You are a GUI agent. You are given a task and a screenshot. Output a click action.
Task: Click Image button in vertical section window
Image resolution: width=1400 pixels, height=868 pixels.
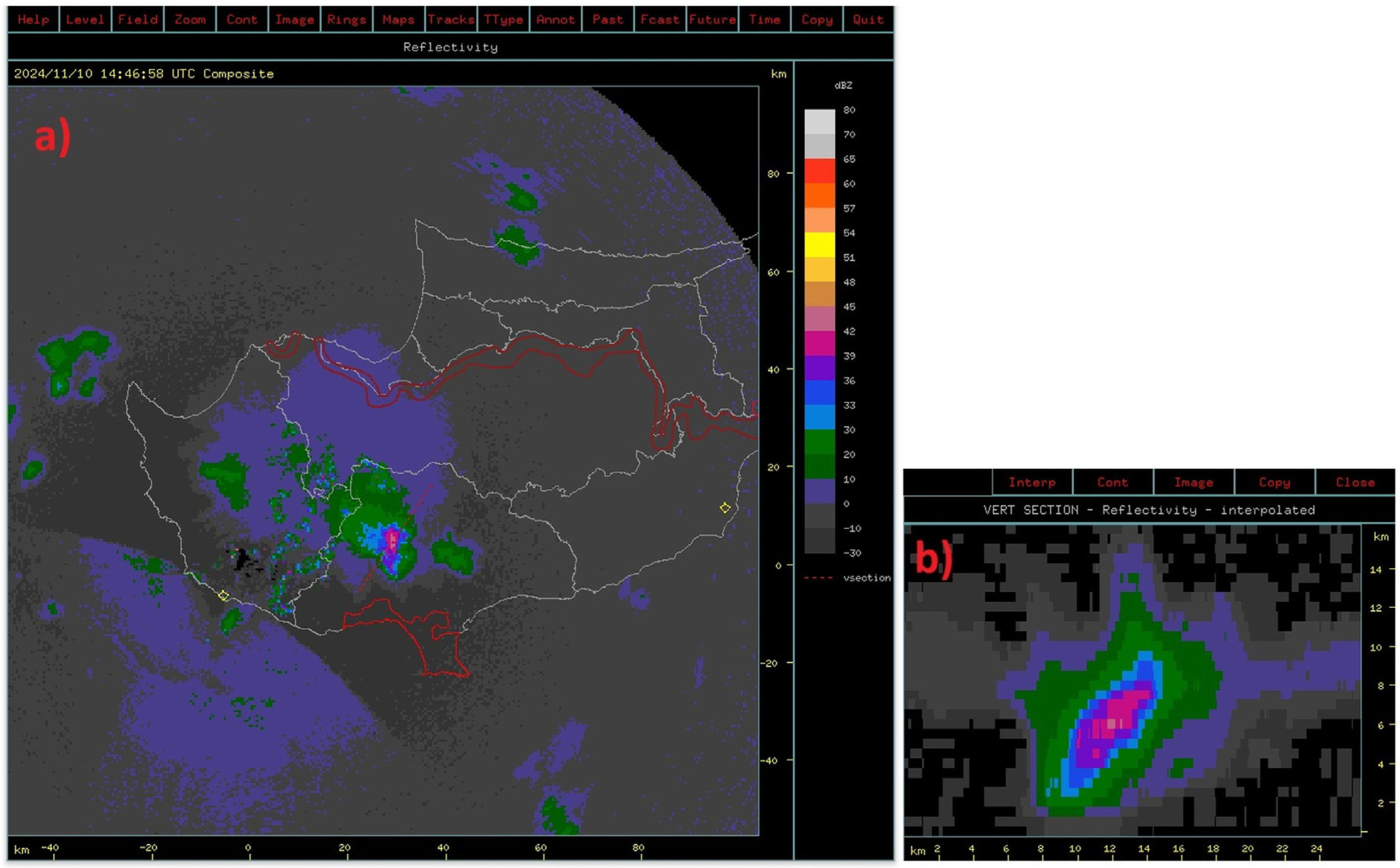point(1193,482)
